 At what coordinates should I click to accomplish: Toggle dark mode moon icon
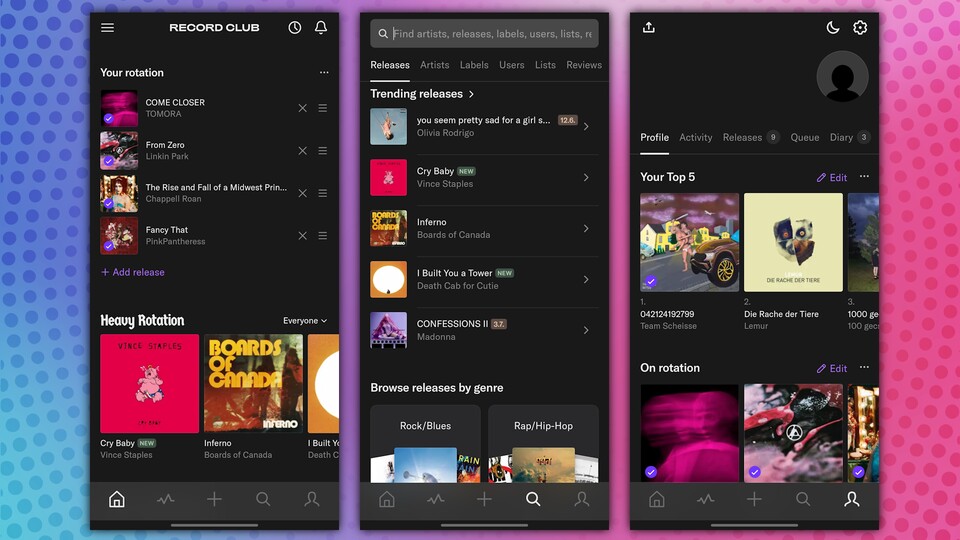click(x=833, y=28)
